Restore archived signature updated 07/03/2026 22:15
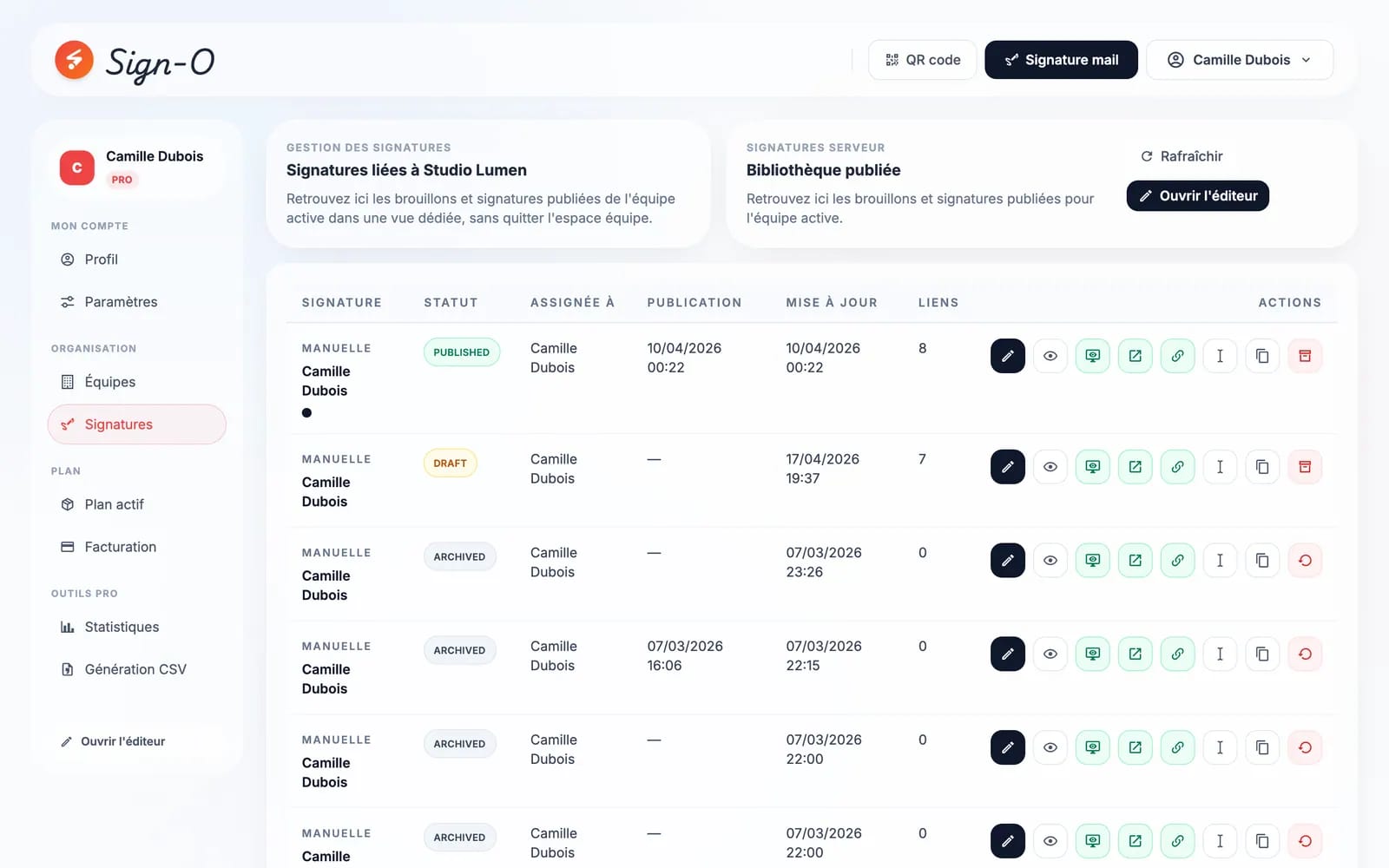The height and width of the screenshot is (868, 1389). pyautogui.click(x=1305, y=654)
